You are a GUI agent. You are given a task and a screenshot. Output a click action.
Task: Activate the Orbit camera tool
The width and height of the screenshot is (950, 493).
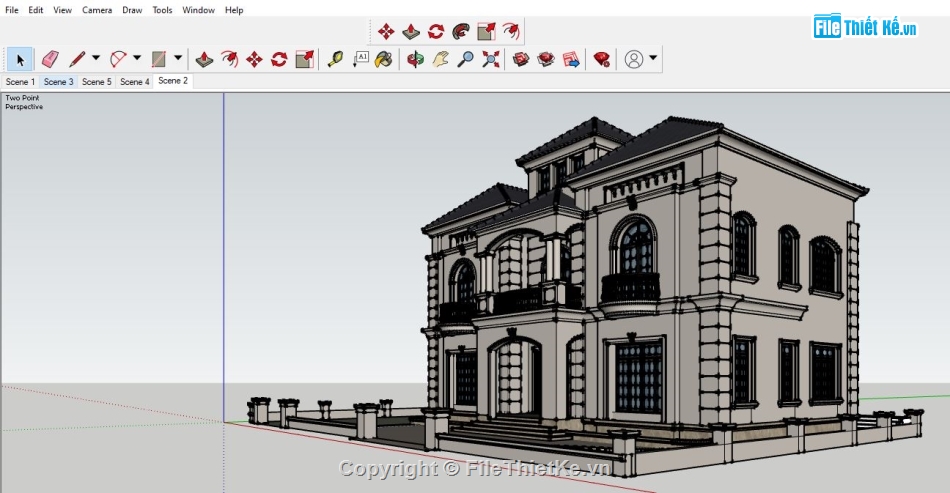[x=415, y=59]
